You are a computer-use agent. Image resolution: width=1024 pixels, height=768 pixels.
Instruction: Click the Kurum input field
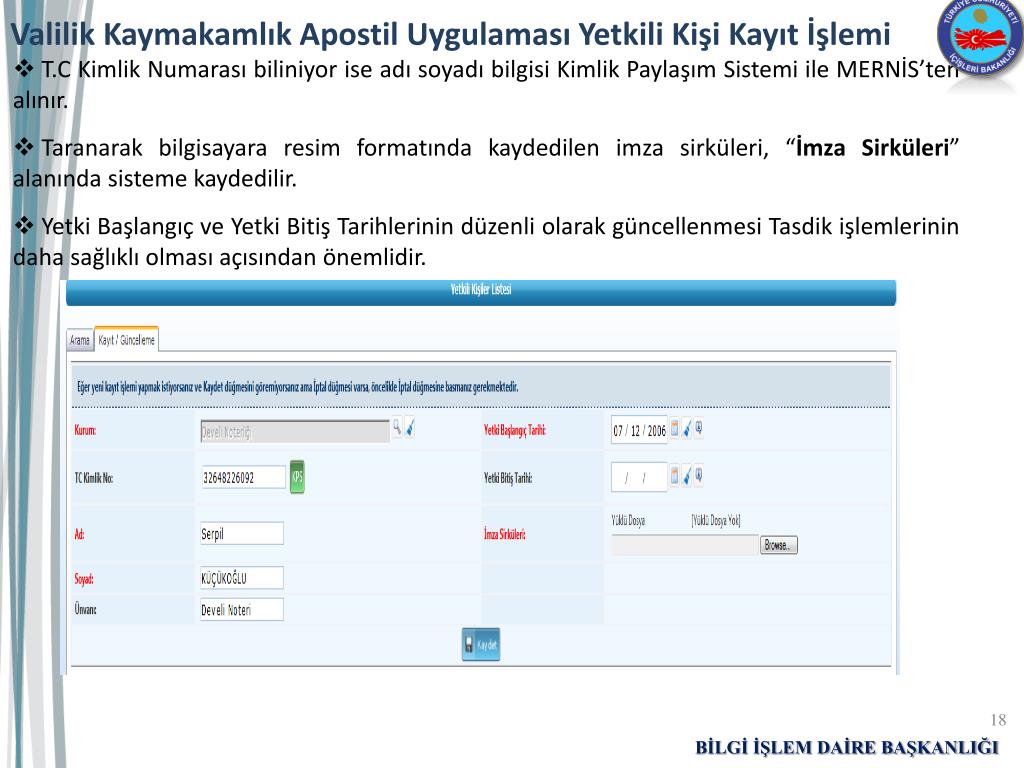pyautogui.click(x=295, y=431)
